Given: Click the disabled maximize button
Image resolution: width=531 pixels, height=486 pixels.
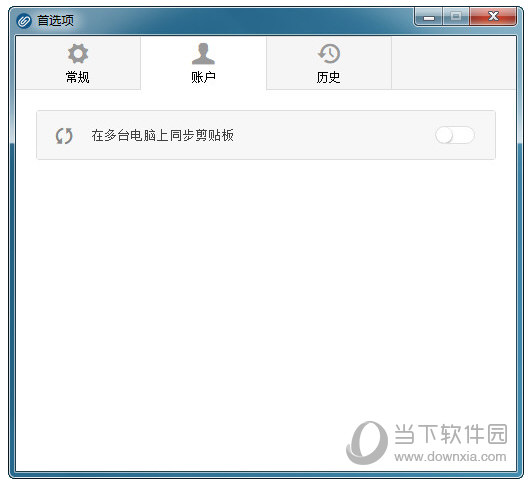Looking at the screenshot, I should (456, 16).
